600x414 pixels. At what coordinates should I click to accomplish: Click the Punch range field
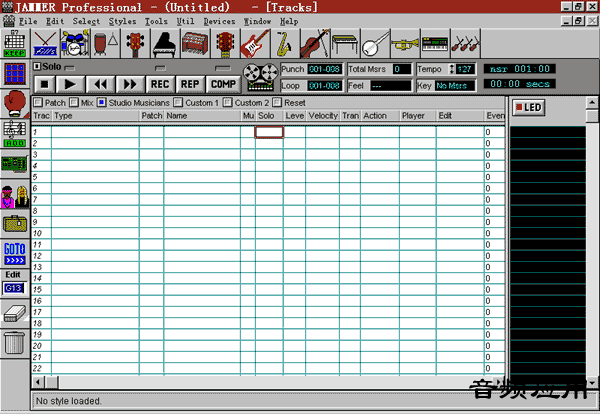324,69
